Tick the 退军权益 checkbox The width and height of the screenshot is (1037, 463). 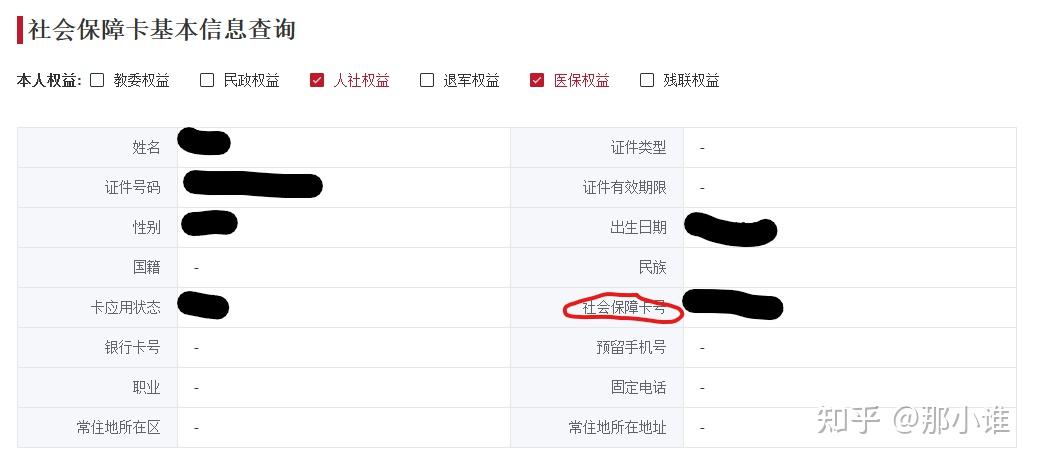[x=427, y=81]
